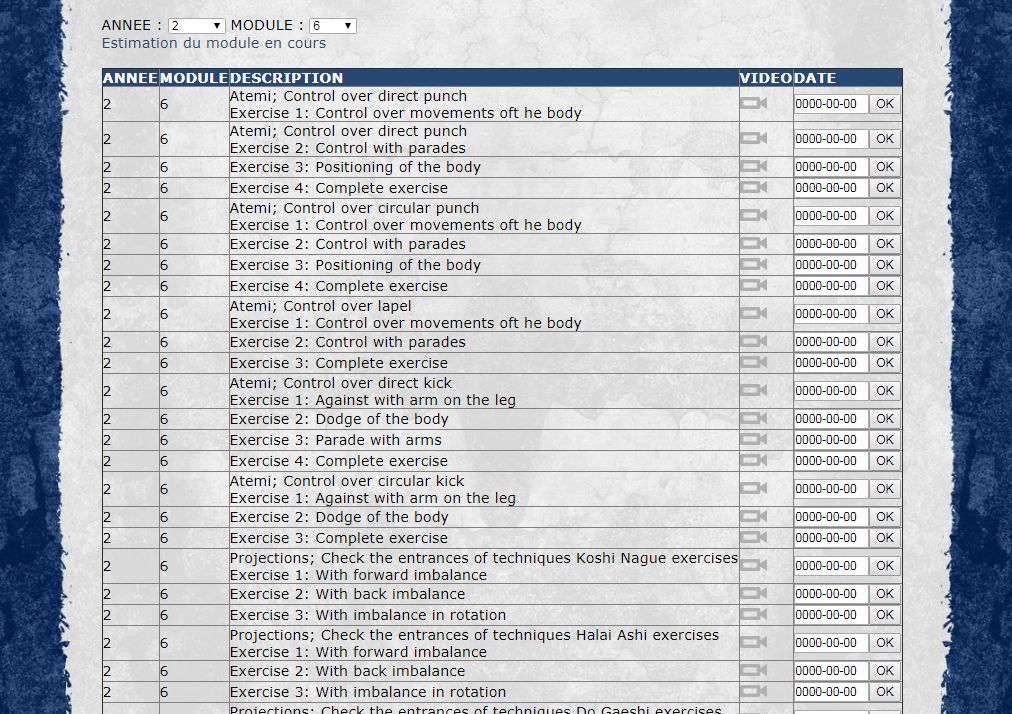This screenshot has width=1012, height=714.
Task: Open video icon for circular punch Exercise 1
Action: click(x=753, y=215)
